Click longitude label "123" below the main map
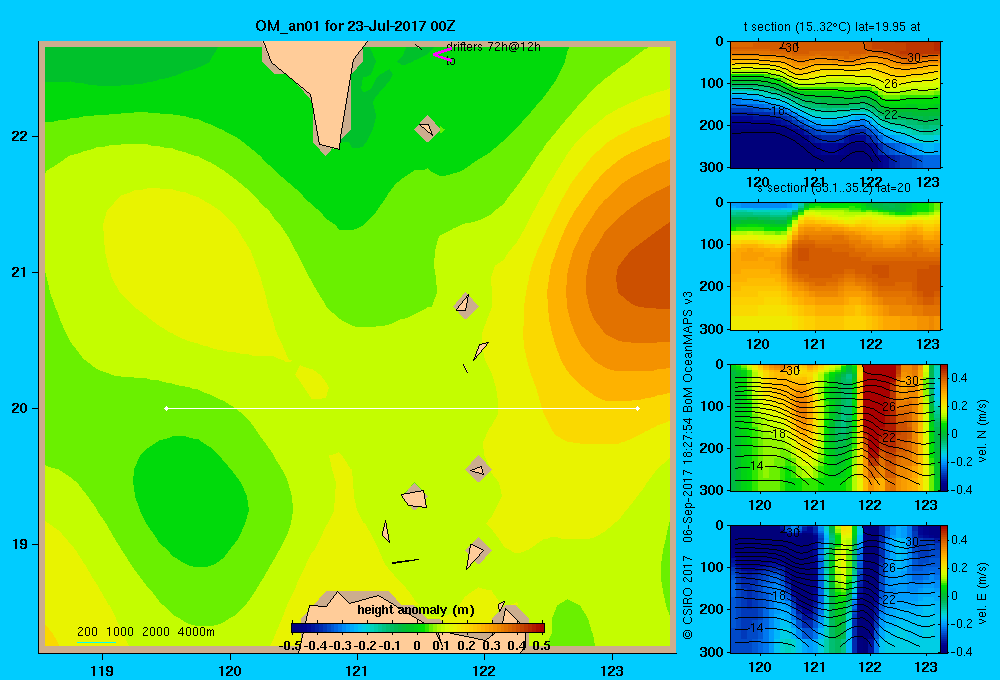The height and width of the screenshot is (680, 1000). pos(612,670)
